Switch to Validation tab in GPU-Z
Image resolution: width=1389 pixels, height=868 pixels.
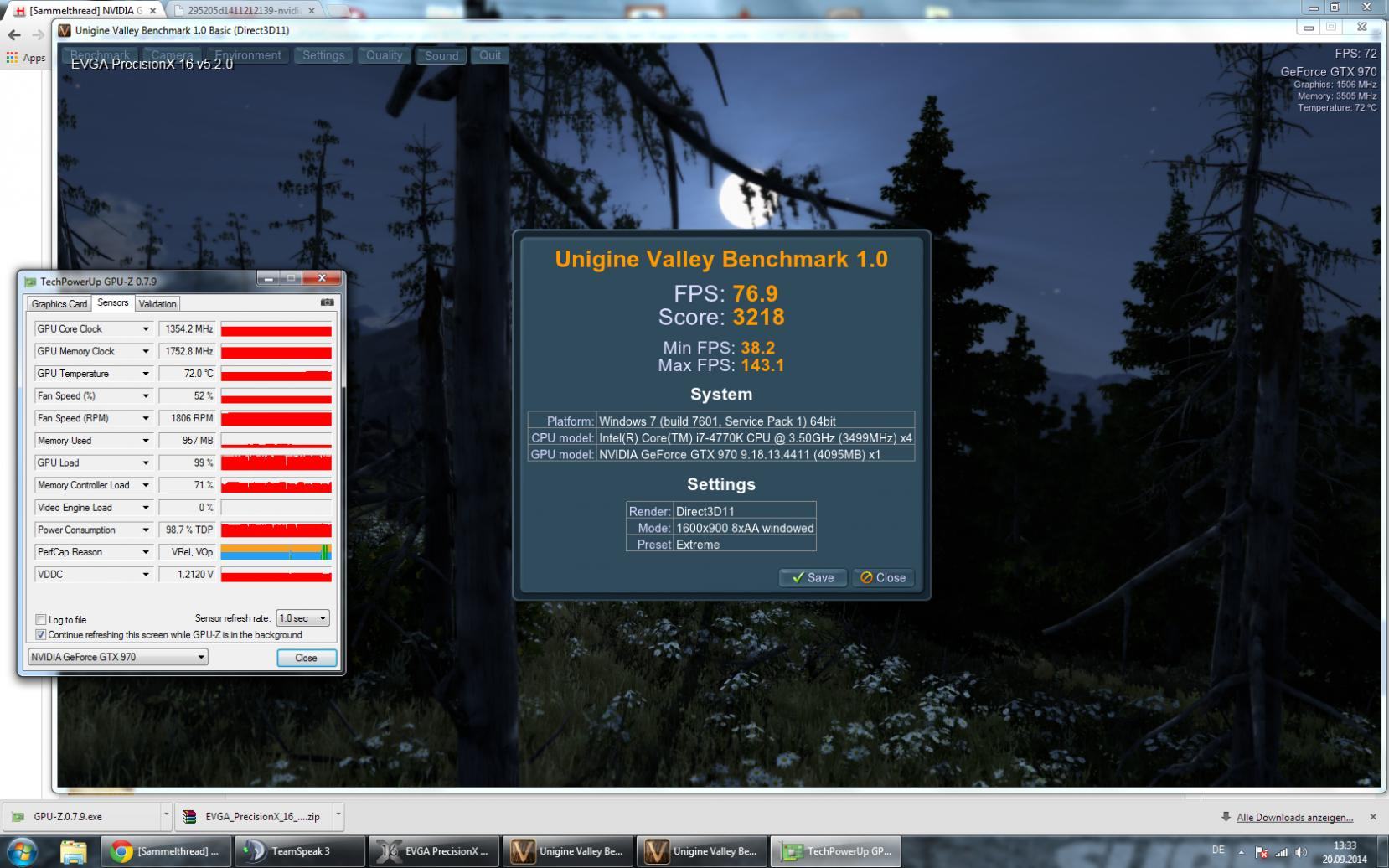tap(157, 304)
